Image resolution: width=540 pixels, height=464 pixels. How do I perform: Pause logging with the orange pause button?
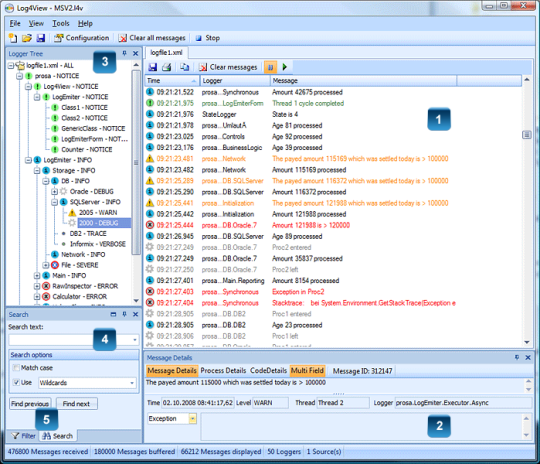tap(270, 67)
